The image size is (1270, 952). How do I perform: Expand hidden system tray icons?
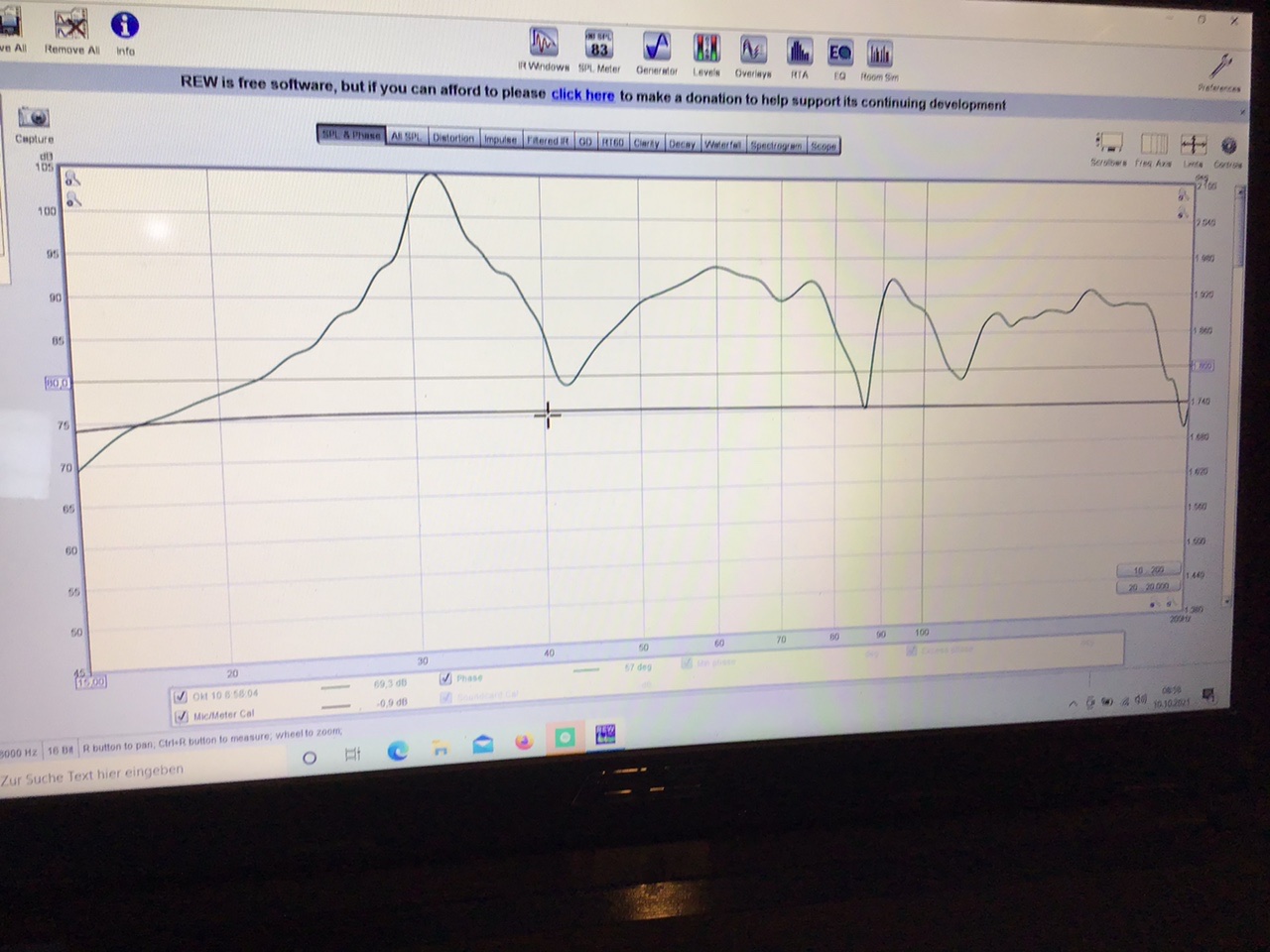tap(1072, 703)
